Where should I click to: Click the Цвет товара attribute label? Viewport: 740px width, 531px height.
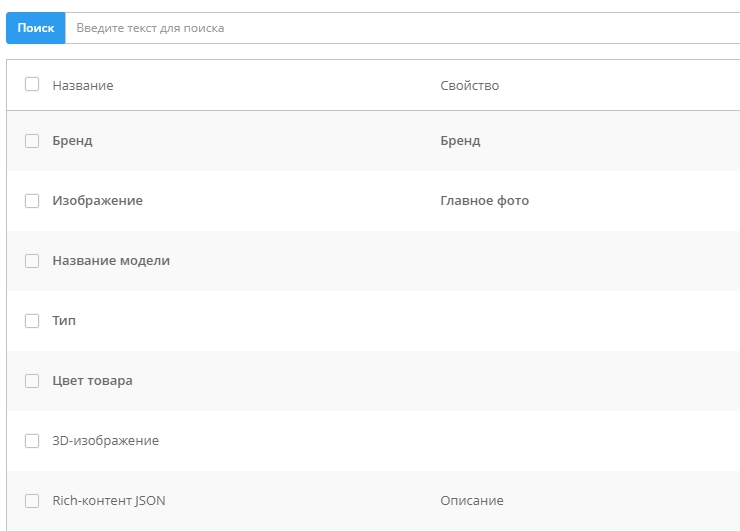click(x=92, y=381)
